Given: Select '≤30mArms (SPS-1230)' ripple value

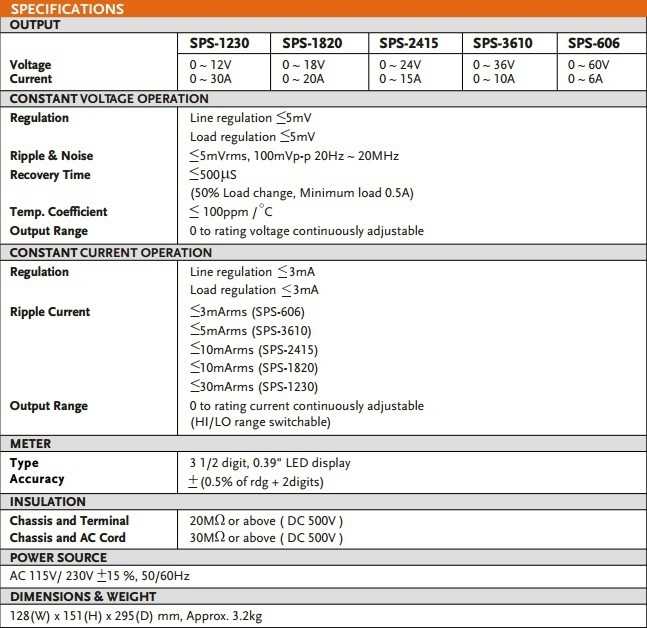Looking at the screenshot, I should point(254,387).
